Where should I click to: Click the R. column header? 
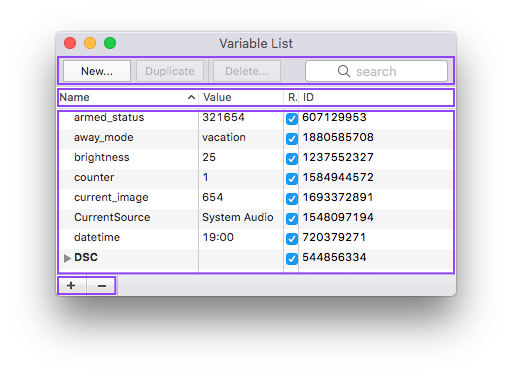pyautogui.click(x=292, y=97)
